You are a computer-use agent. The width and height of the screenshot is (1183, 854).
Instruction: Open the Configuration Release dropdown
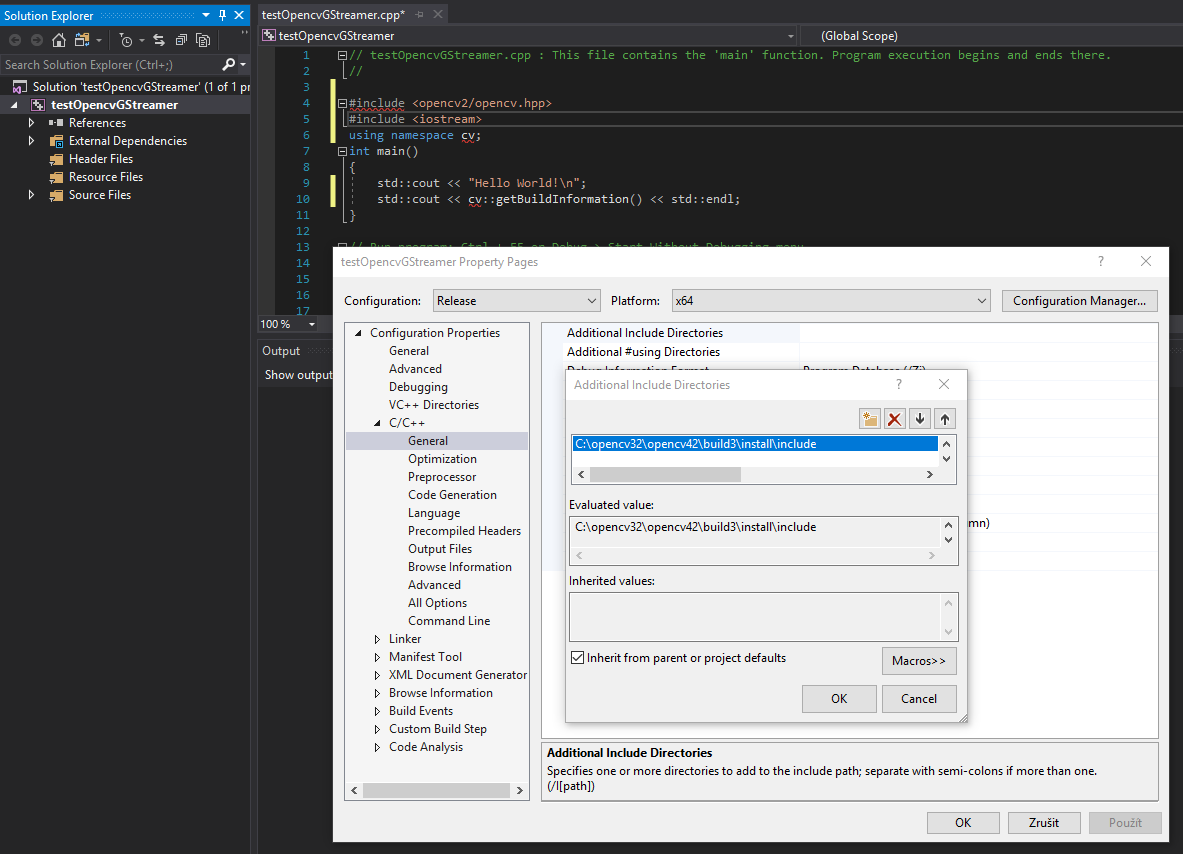(517, 300)
